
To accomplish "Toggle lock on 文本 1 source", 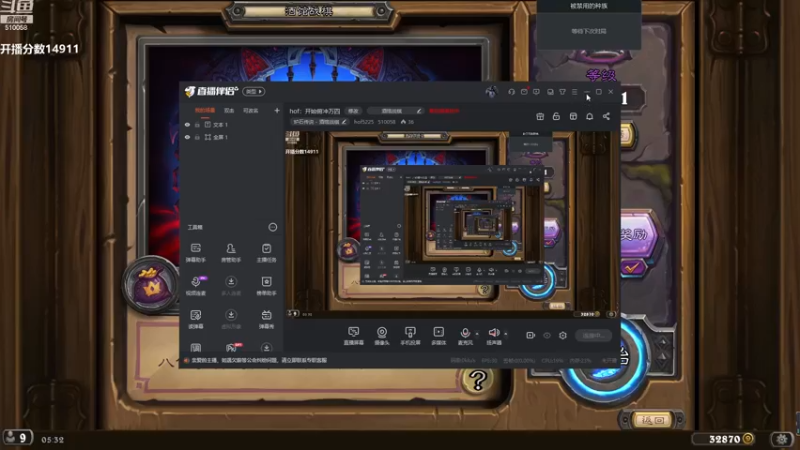I will (197, 124).
